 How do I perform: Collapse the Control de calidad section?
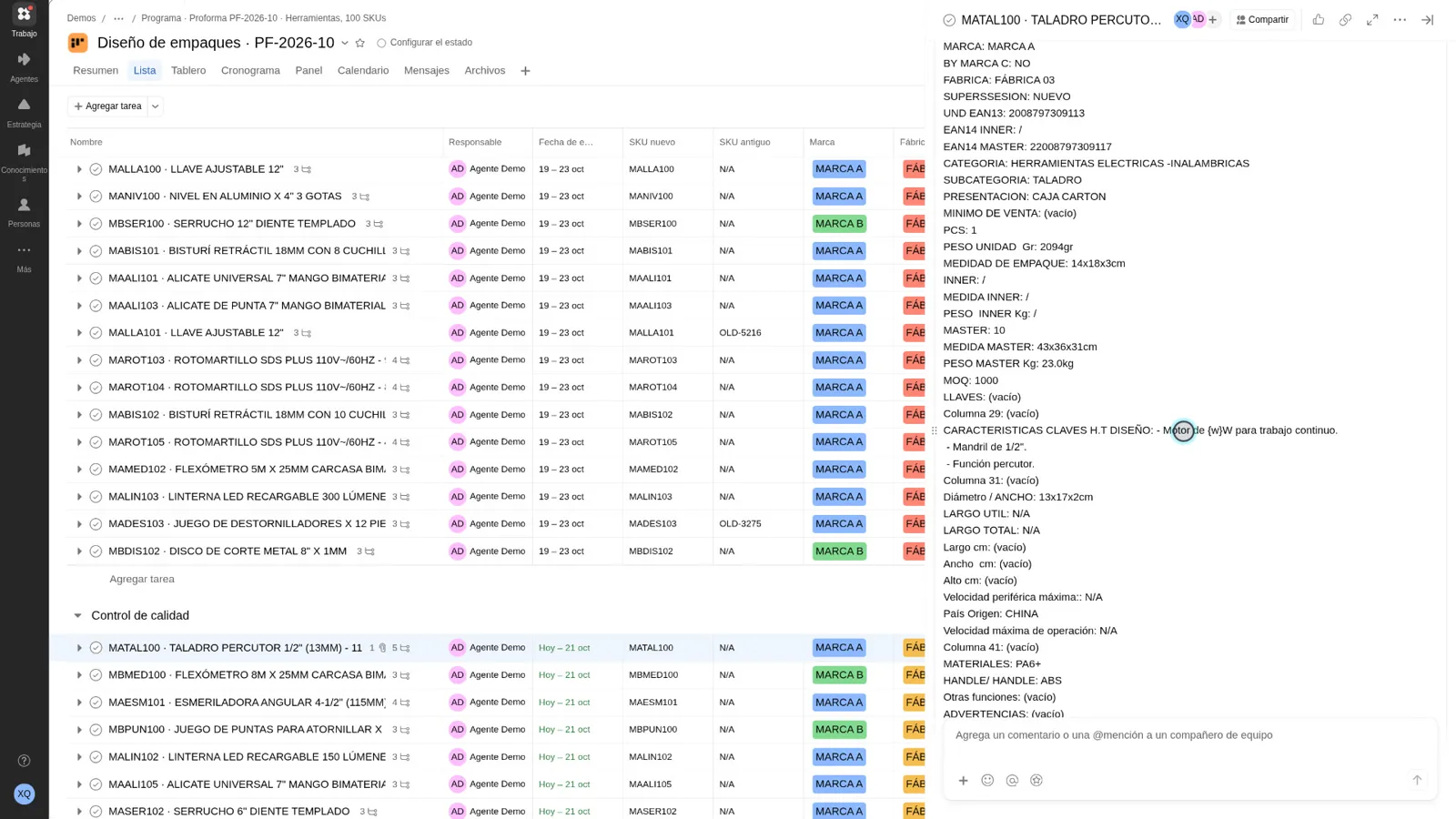coord(77,616)
